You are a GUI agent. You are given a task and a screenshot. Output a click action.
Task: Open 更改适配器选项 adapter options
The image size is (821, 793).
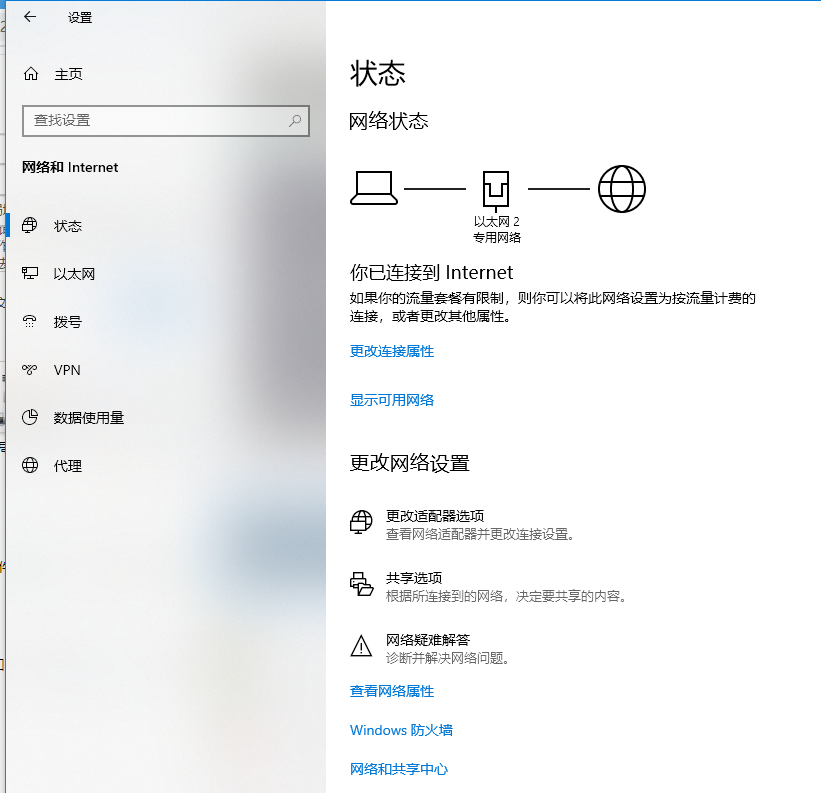[x=435, y=516]
